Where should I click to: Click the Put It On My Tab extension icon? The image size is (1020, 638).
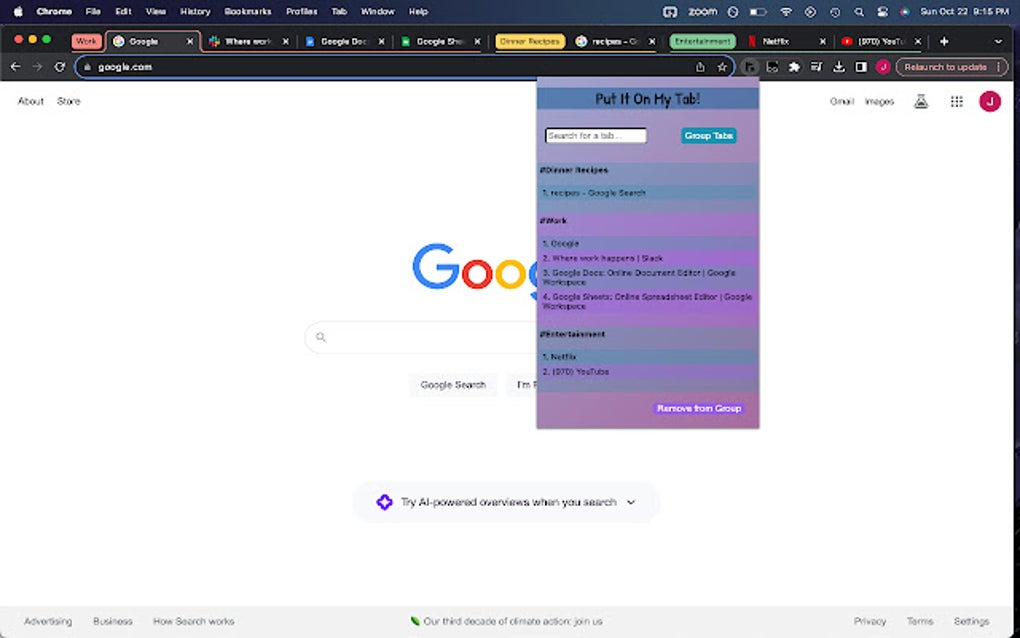pyautogui.click(x=750, y=67)
